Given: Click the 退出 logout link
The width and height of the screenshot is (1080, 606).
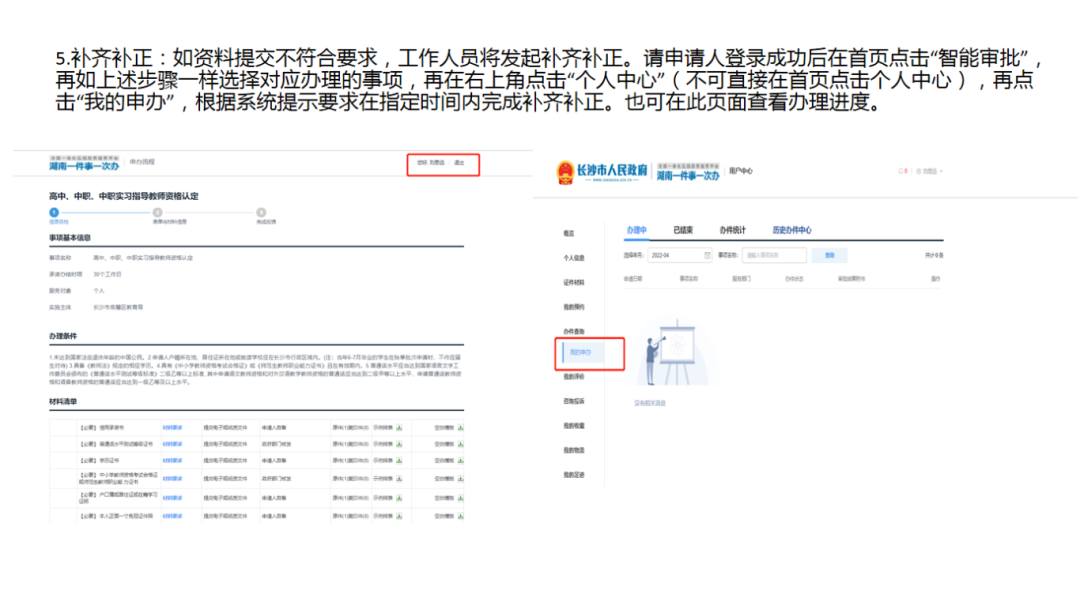Looking at the screenshot, I should (x=459, y=162).
